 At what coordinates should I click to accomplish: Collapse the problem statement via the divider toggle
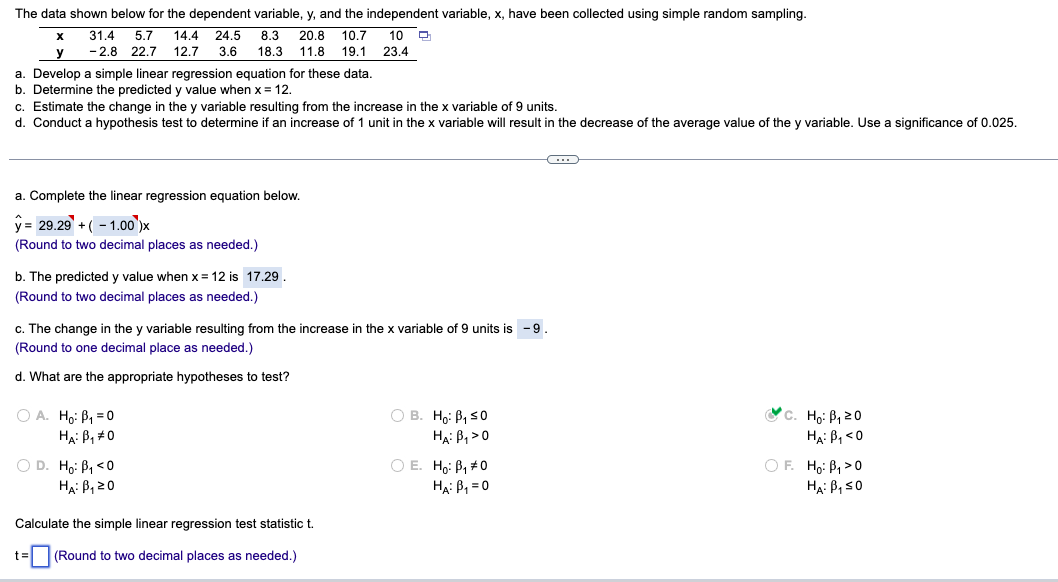click(x=561, y=158)
